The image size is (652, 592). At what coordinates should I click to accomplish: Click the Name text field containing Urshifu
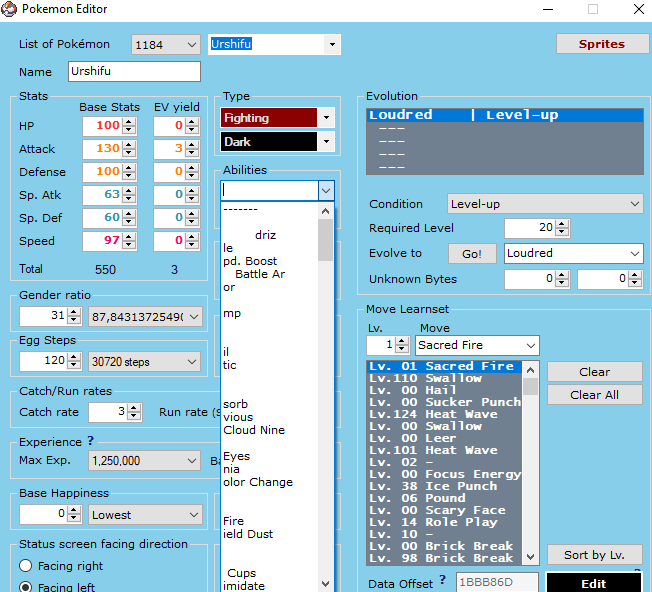click(134, 72)
